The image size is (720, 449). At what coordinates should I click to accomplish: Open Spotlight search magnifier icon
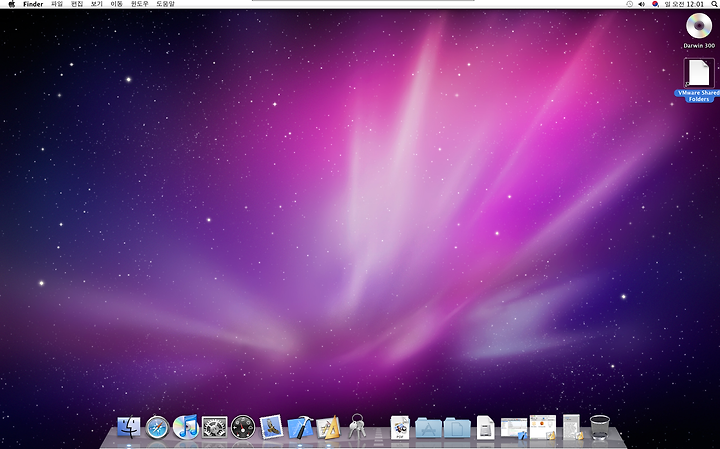(714, 4)
